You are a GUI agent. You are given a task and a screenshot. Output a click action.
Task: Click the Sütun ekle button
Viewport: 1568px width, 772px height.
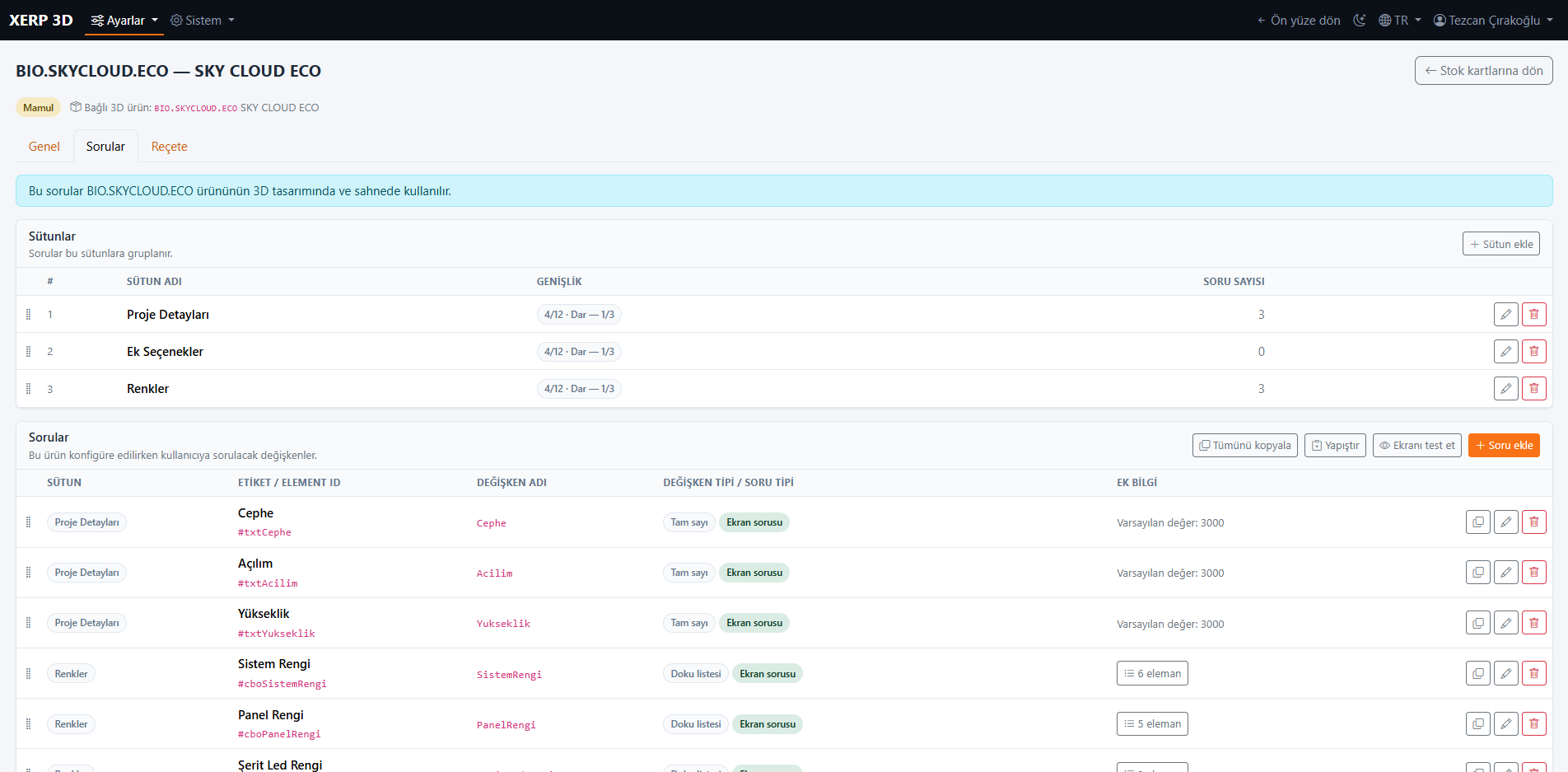point(1501,244)
